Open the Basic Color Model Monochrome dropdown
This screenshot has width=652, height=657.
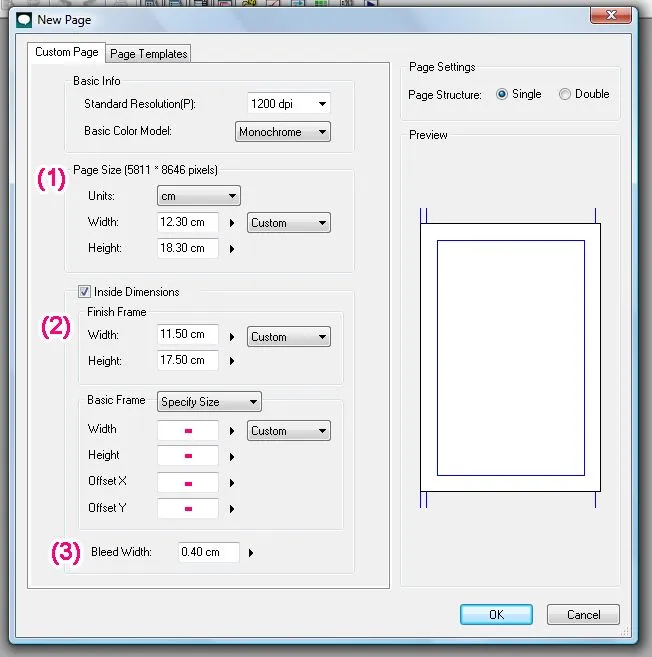pos(283,131)
